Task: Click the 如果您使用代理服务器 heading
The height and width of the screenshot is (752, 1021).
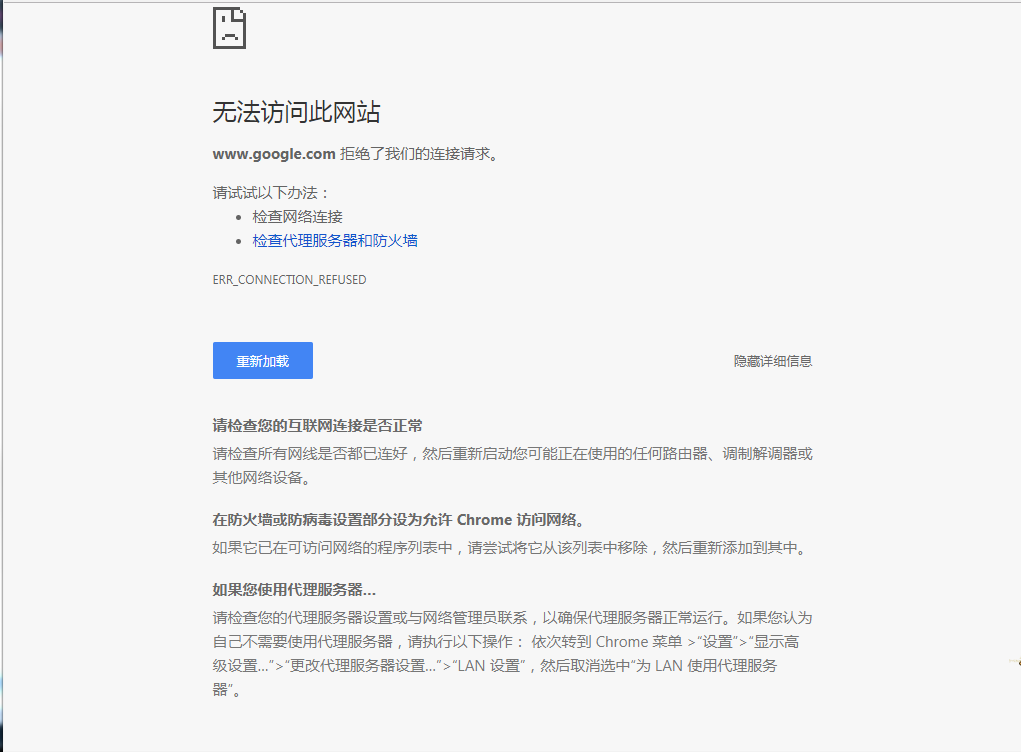Action: (294, 590)
